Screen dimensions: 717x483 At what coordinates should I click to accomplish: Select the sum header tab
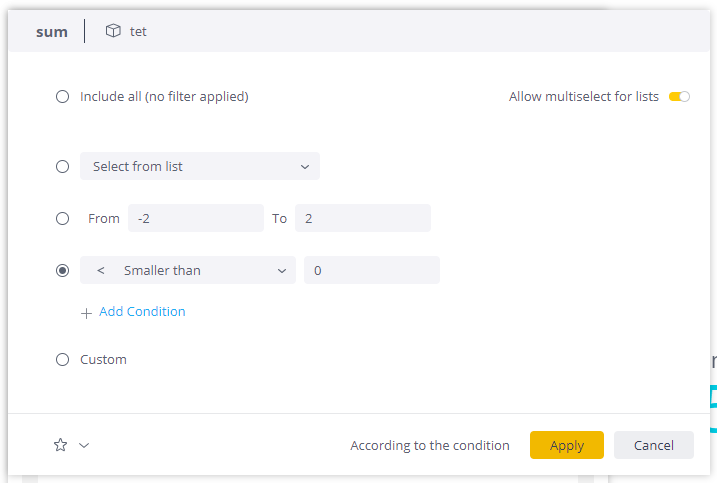[x=52, y=31]
